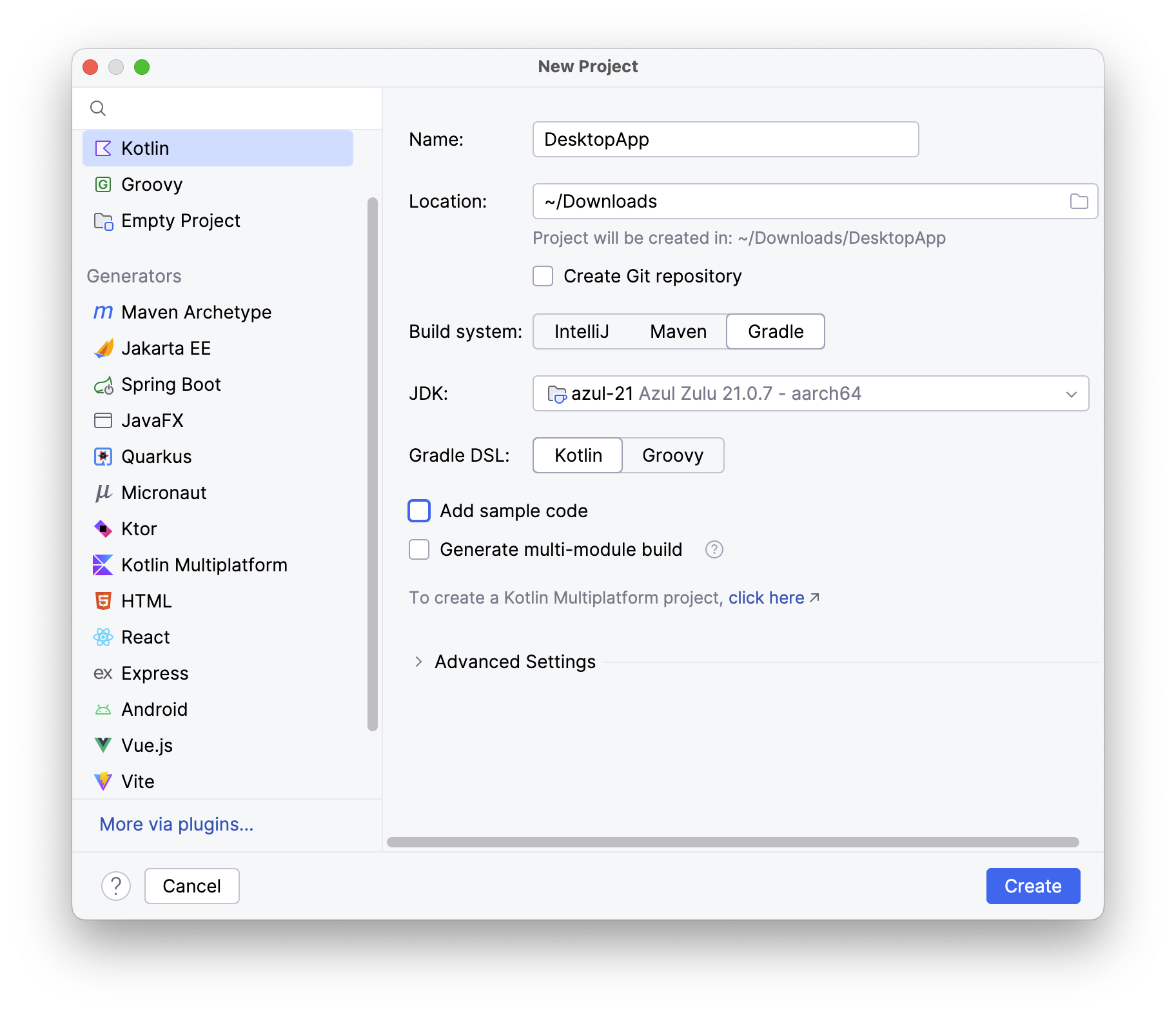The image size is (1176, 1015).
Task: Pick the HTML5 generator icon
Action: 103,601
